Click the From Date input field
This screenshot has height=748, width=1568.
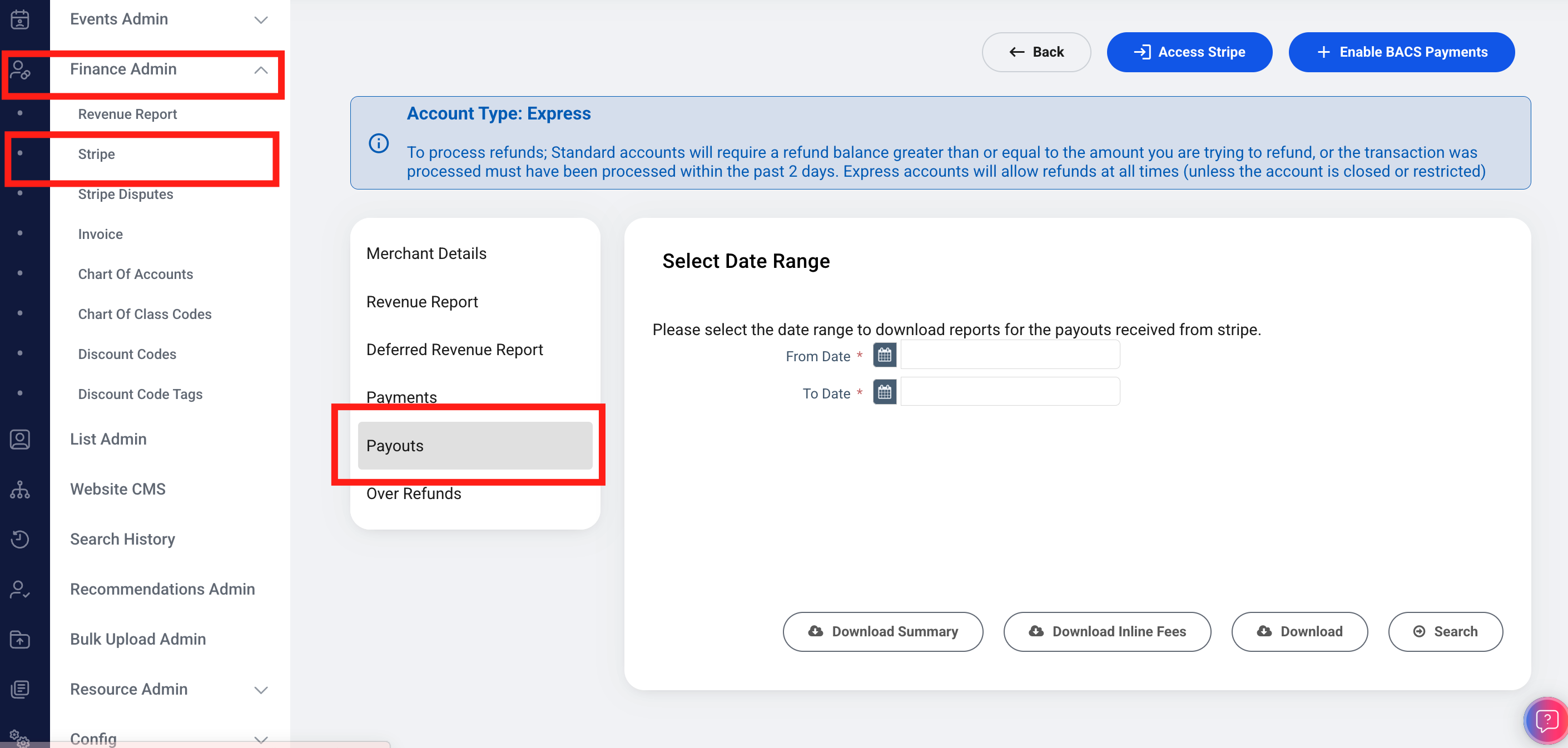click(1009, 355)
